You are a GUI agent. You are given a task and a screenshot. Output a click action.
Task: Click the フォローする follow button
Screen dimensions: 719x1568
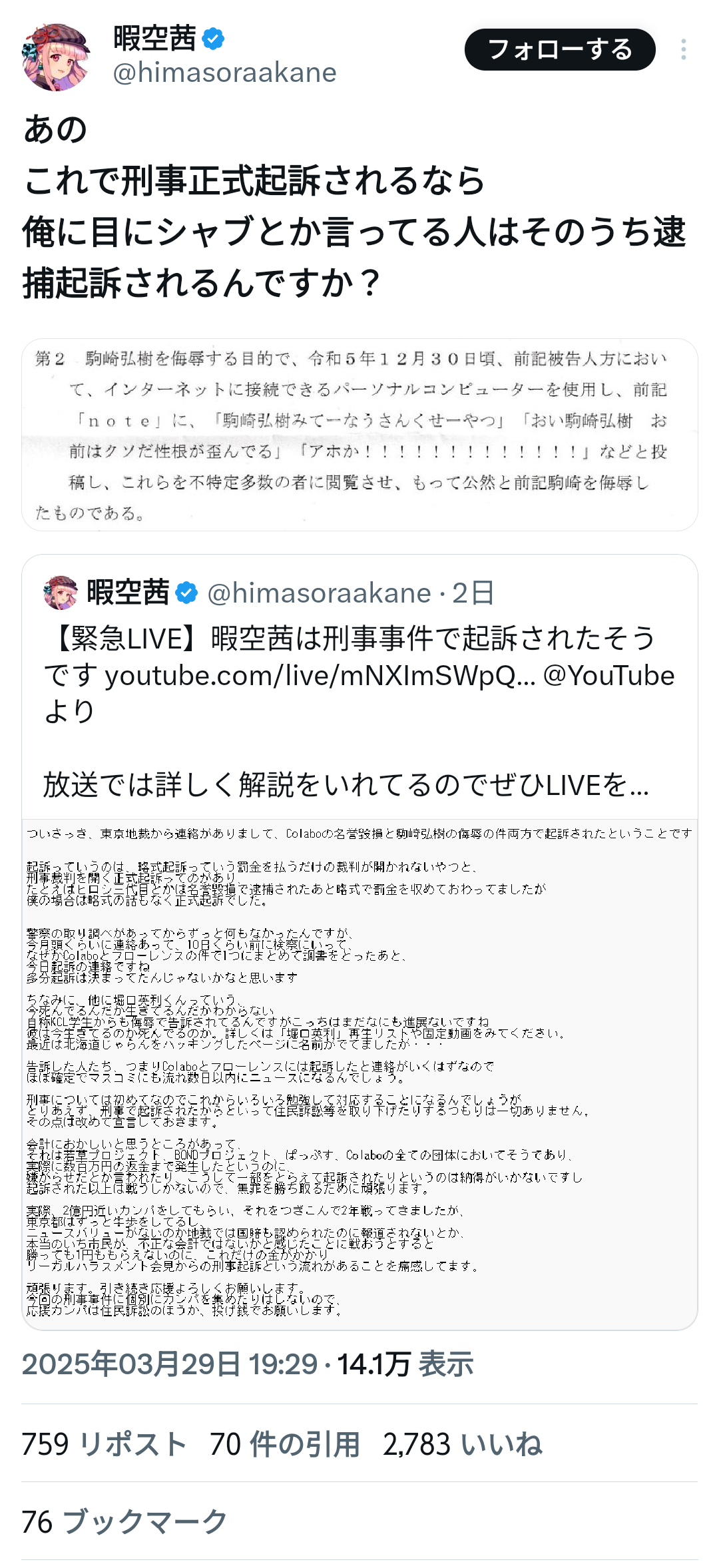point(560,49)
